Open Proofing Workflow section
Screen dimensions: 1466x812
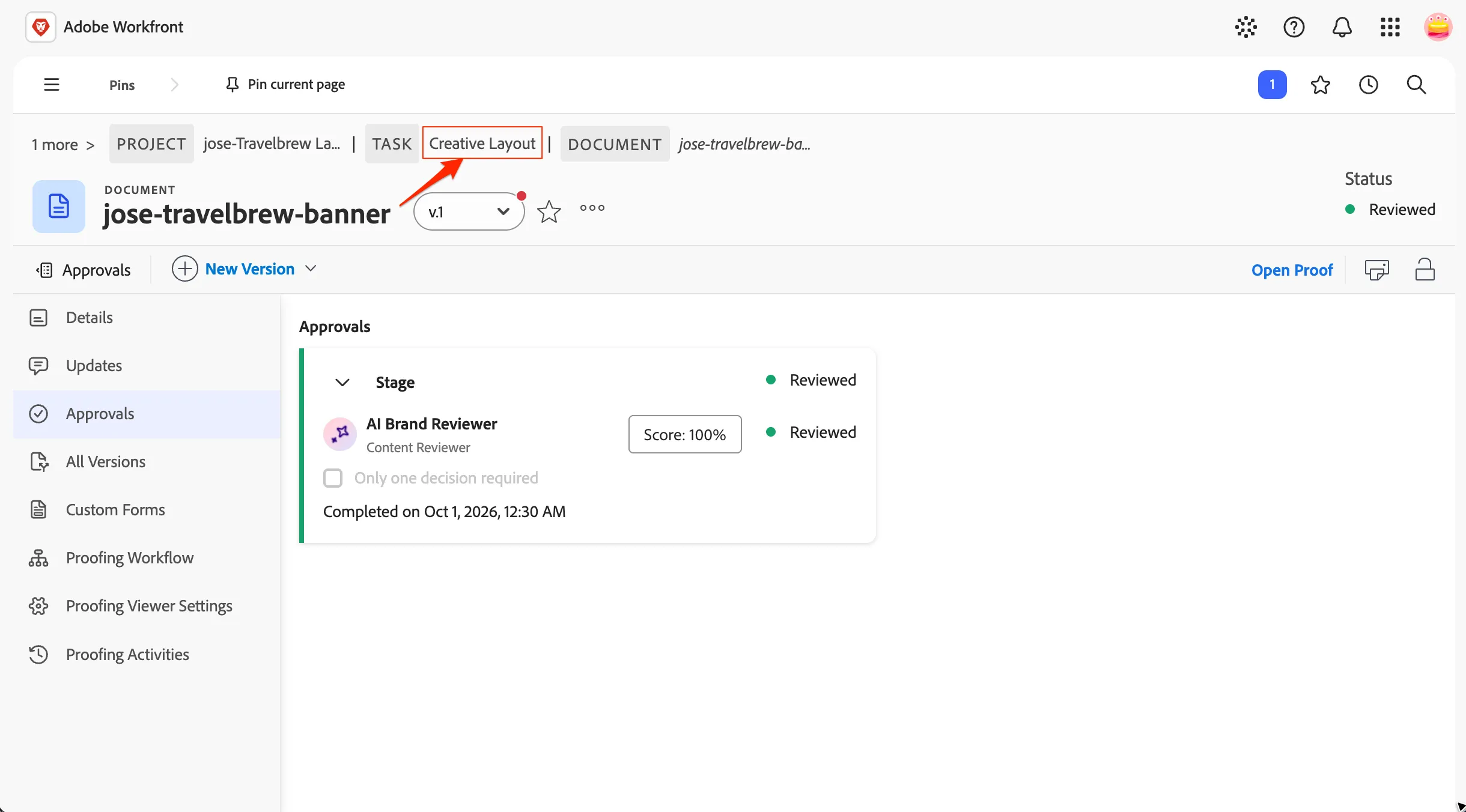coord(147,558)
